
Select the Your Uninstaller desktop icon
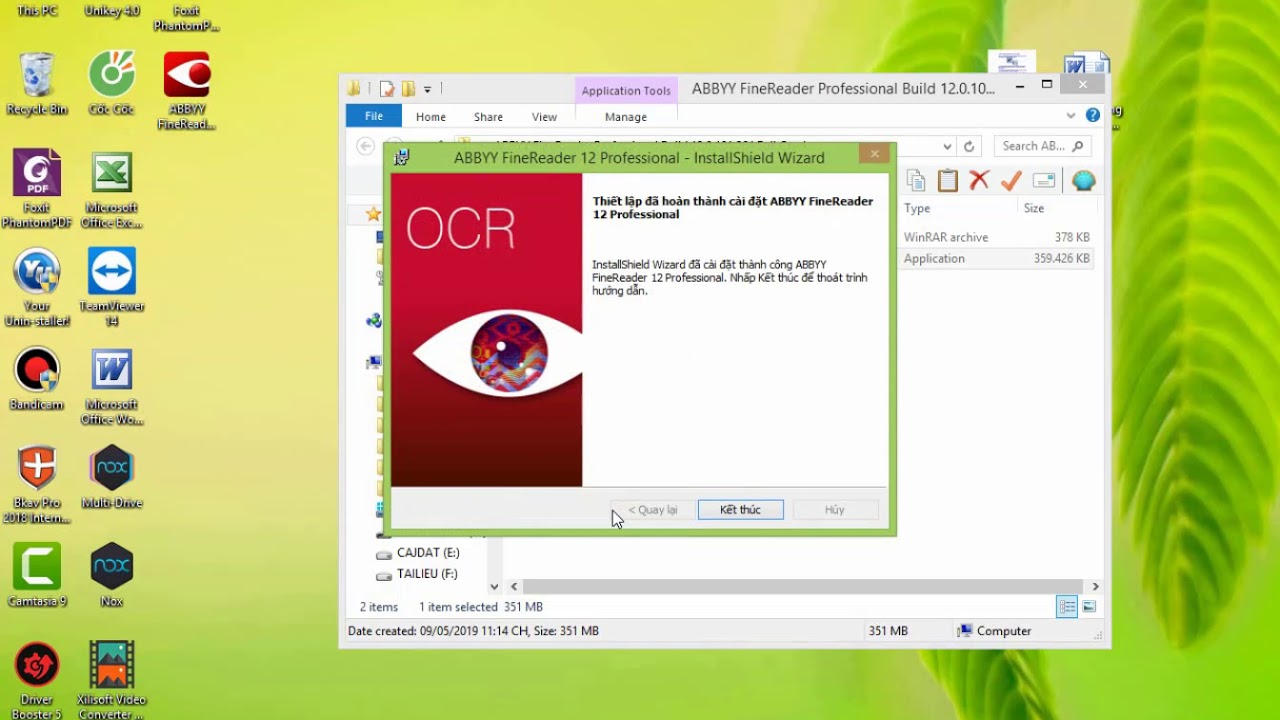pos(37,288)
